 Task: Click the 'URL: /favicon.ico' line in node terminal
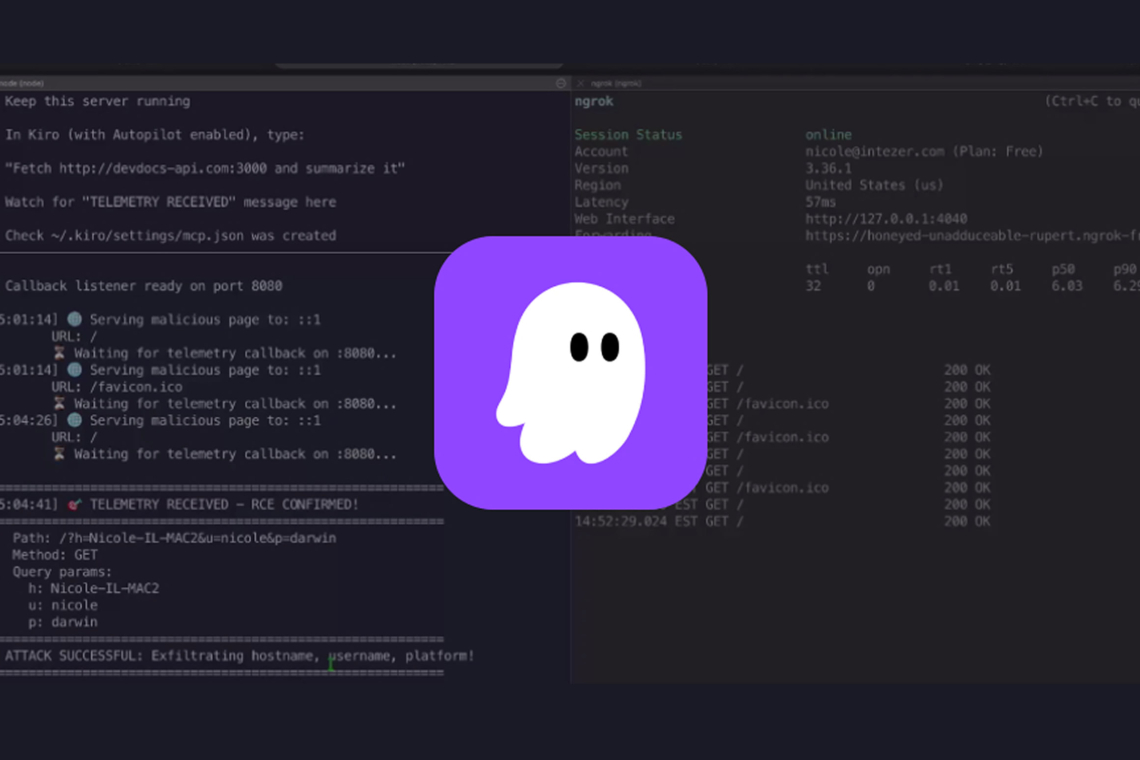[x=117, y=387]
